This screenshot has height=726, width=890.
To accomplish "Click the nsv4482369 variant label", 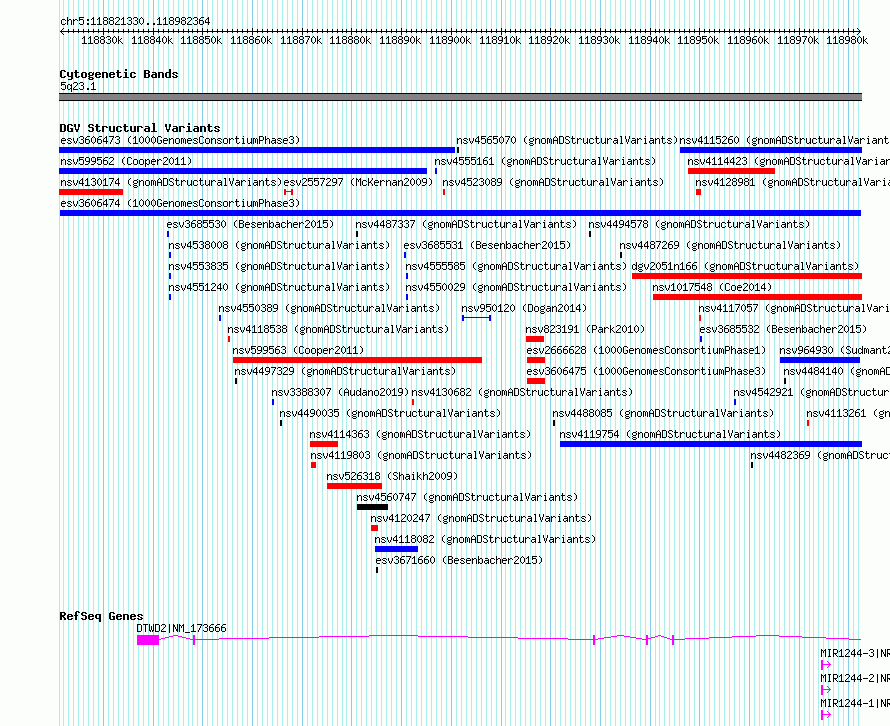I will tap(820, 455).
